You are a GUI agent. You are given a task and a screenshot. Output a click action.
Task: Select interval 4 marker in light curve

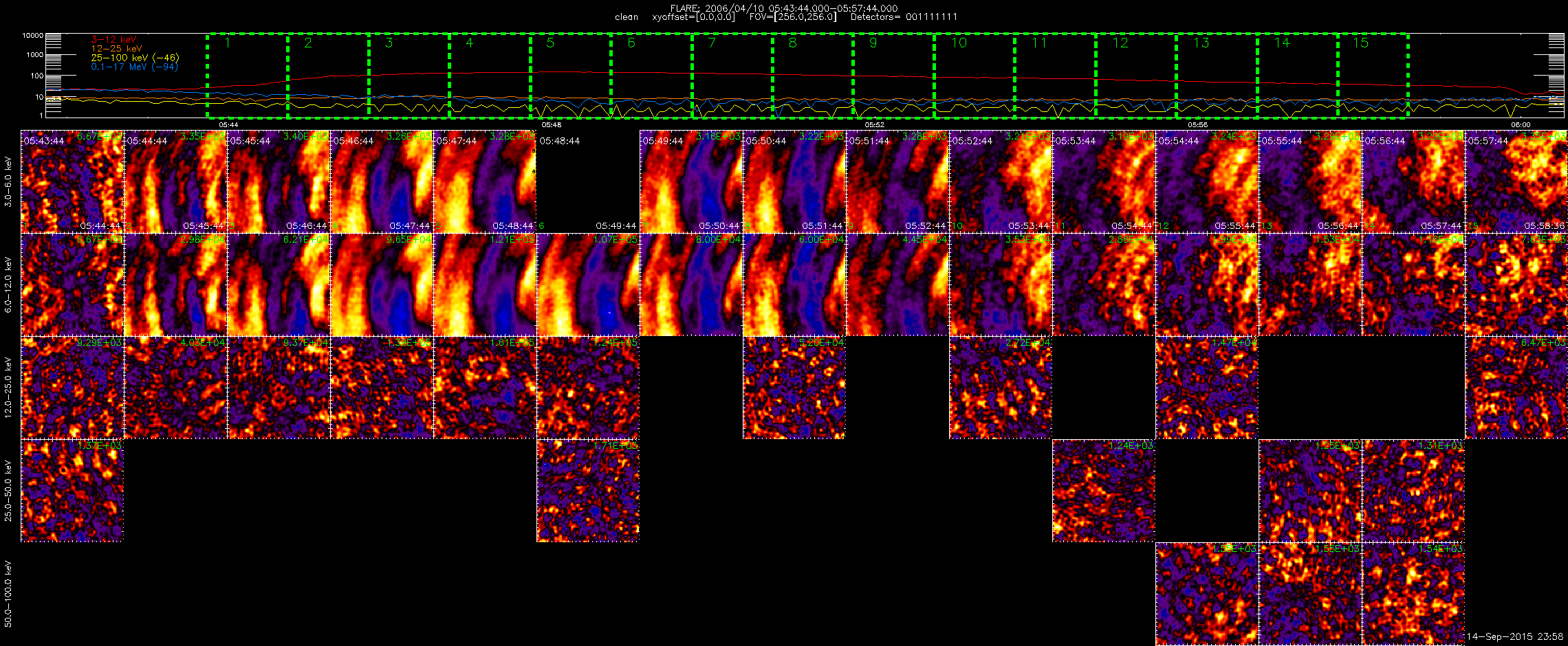[x=470, y=43]
